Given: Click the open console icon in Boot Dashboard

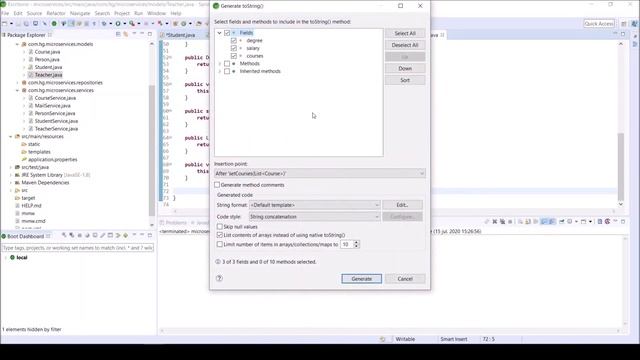Looking at the screenshot, I should coord(95,236).
